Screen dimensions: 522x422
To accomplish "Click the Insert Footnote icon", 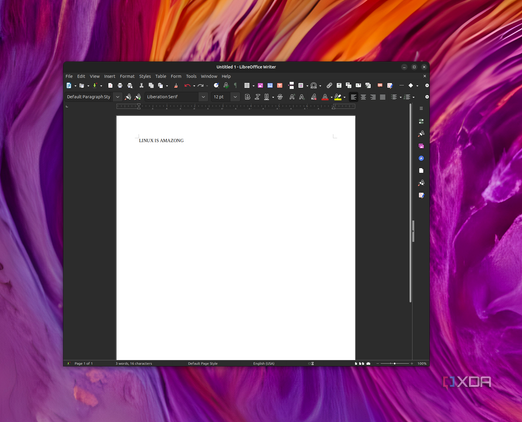I will click(x=339, y=86).
